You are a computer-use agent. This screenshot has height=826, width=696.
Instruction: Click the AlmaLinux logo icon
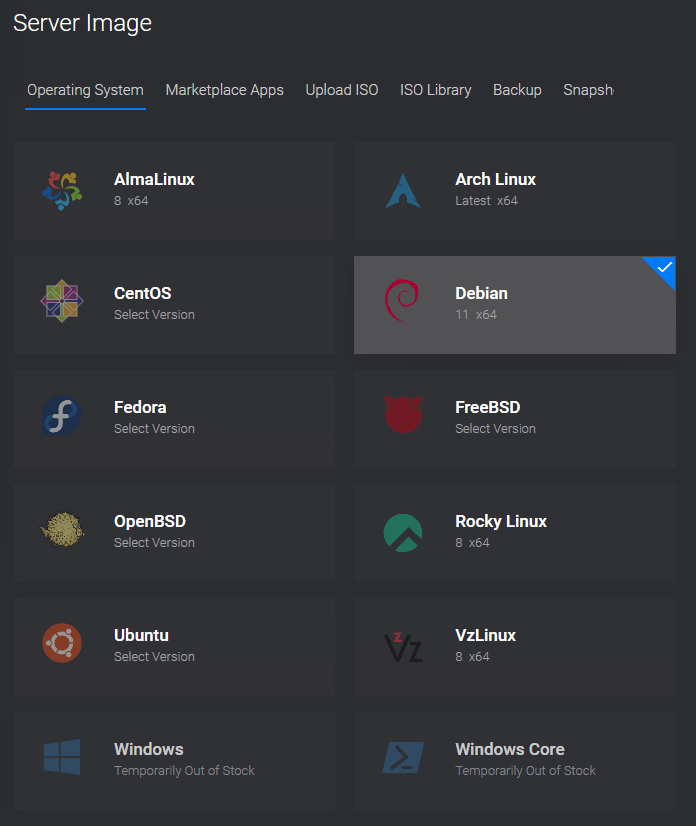click(61, 190)
